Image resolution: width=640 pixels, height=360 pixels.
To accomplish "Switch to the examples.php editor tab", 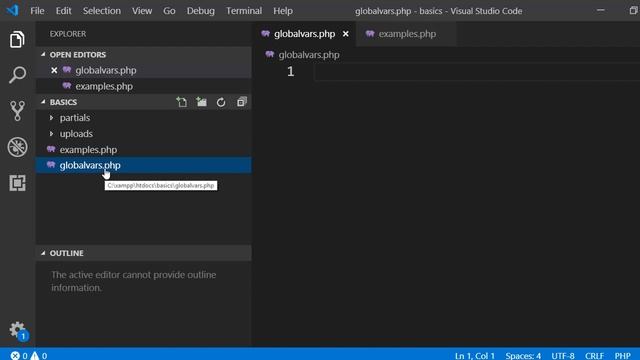I will click(406, 34).
